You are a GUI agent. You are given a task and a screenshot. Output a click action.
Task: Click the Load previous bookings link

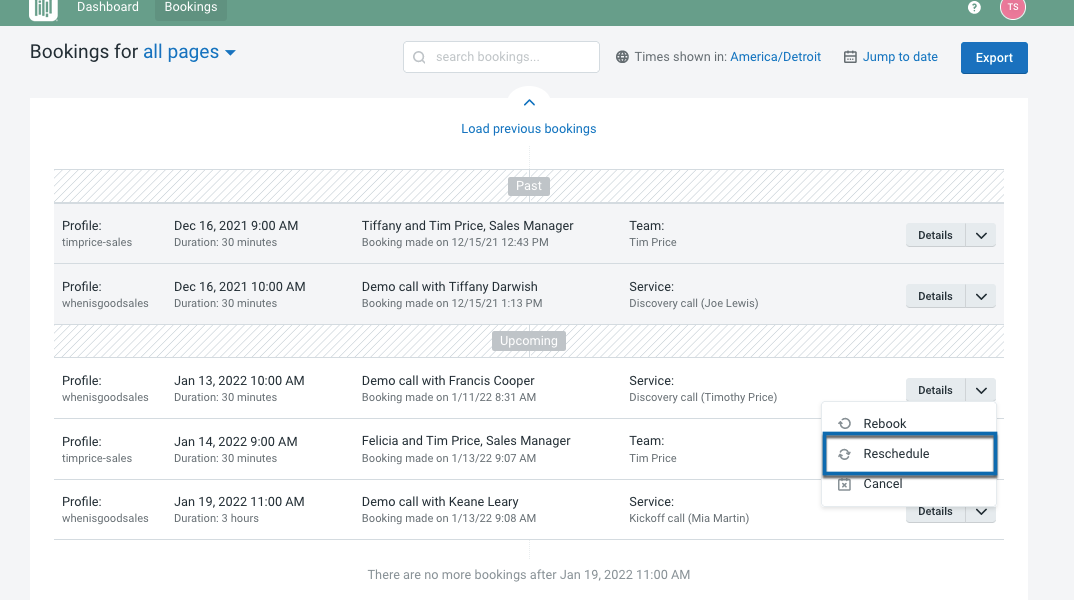[x=528, y=128]
